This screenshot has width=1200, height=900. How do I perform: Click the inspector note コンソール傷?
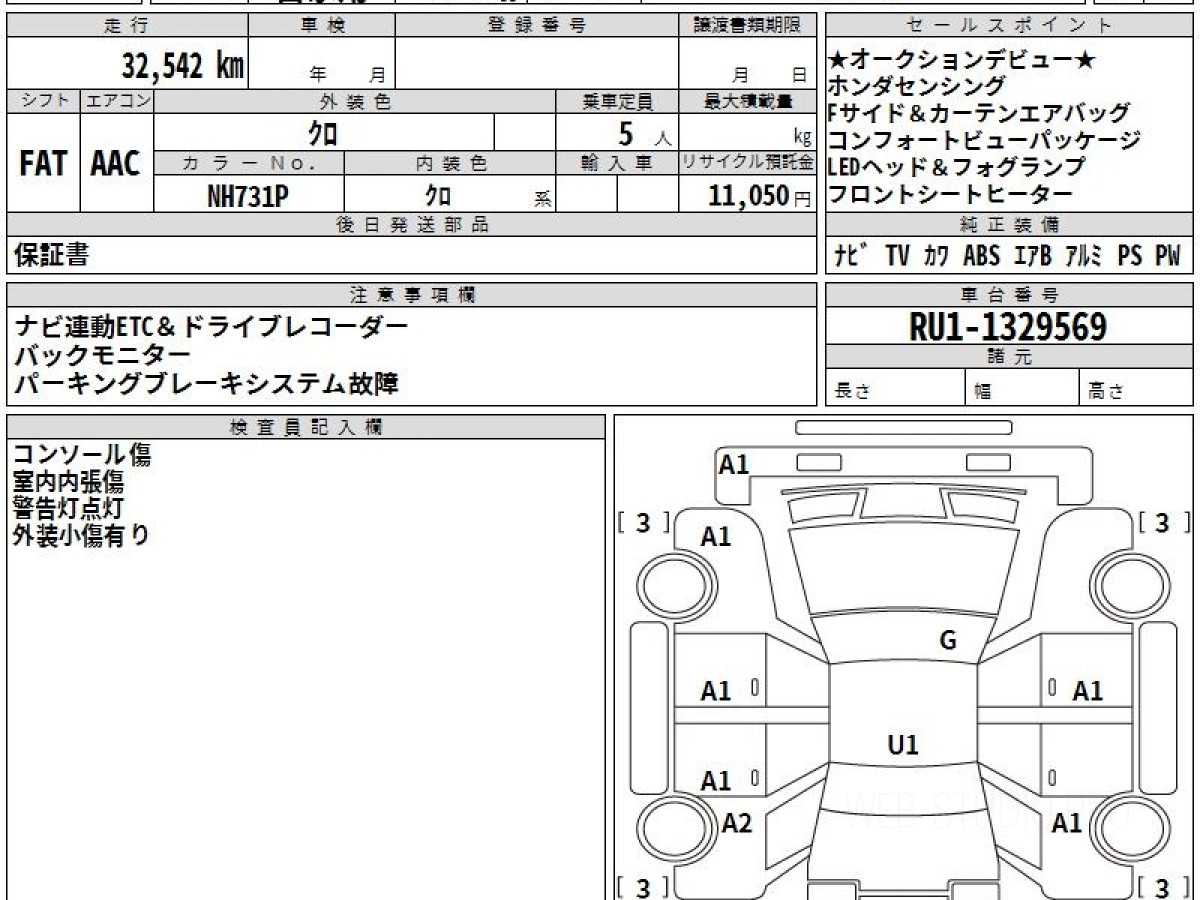coord(82,456)
